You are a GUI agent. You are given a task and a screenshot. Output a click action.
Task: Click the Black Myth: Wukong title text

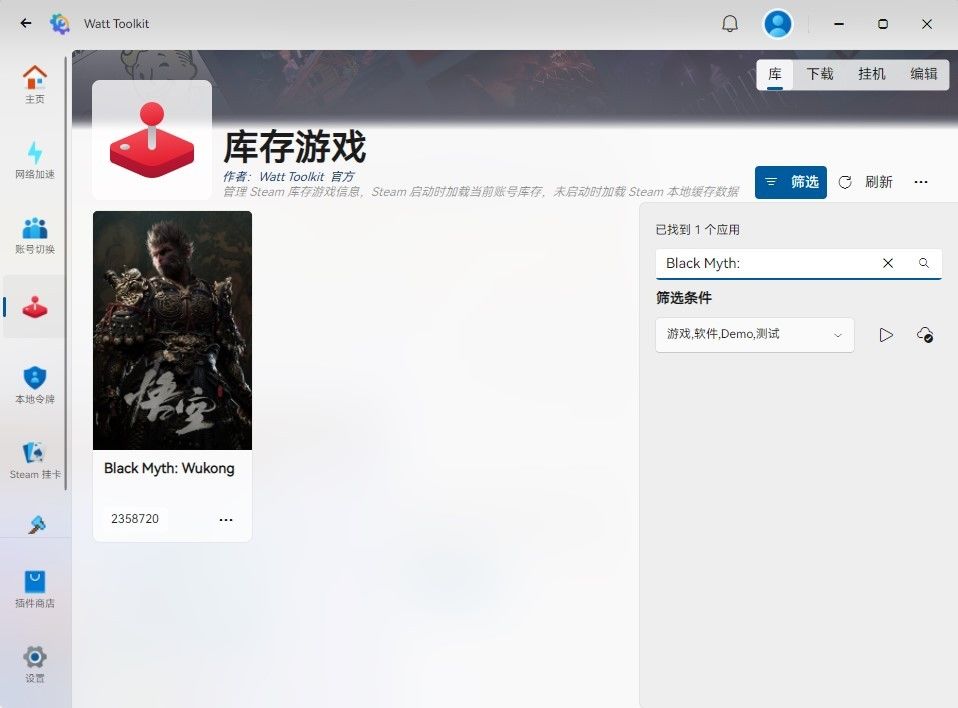click(x=169, y=468)
